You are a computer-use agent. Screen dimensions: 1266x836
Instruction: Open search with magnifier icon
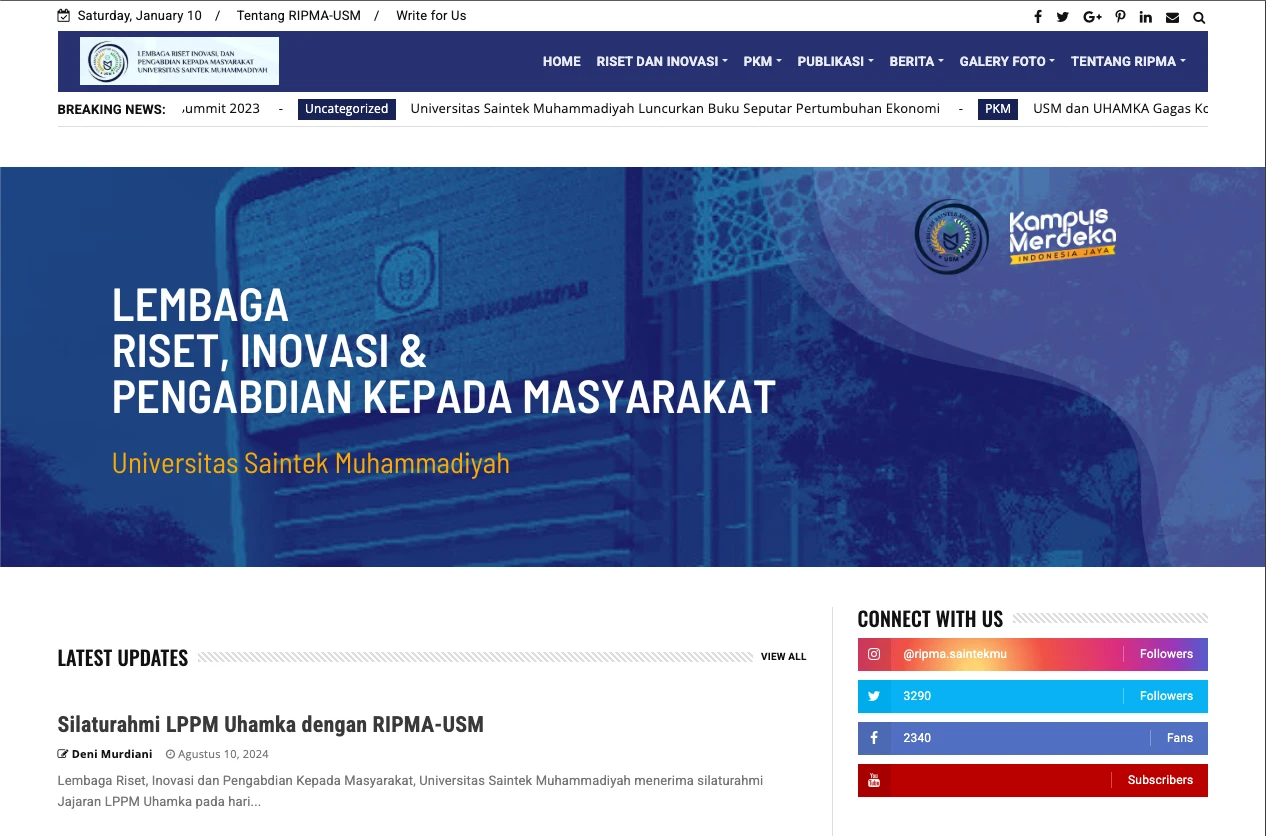1199,17
